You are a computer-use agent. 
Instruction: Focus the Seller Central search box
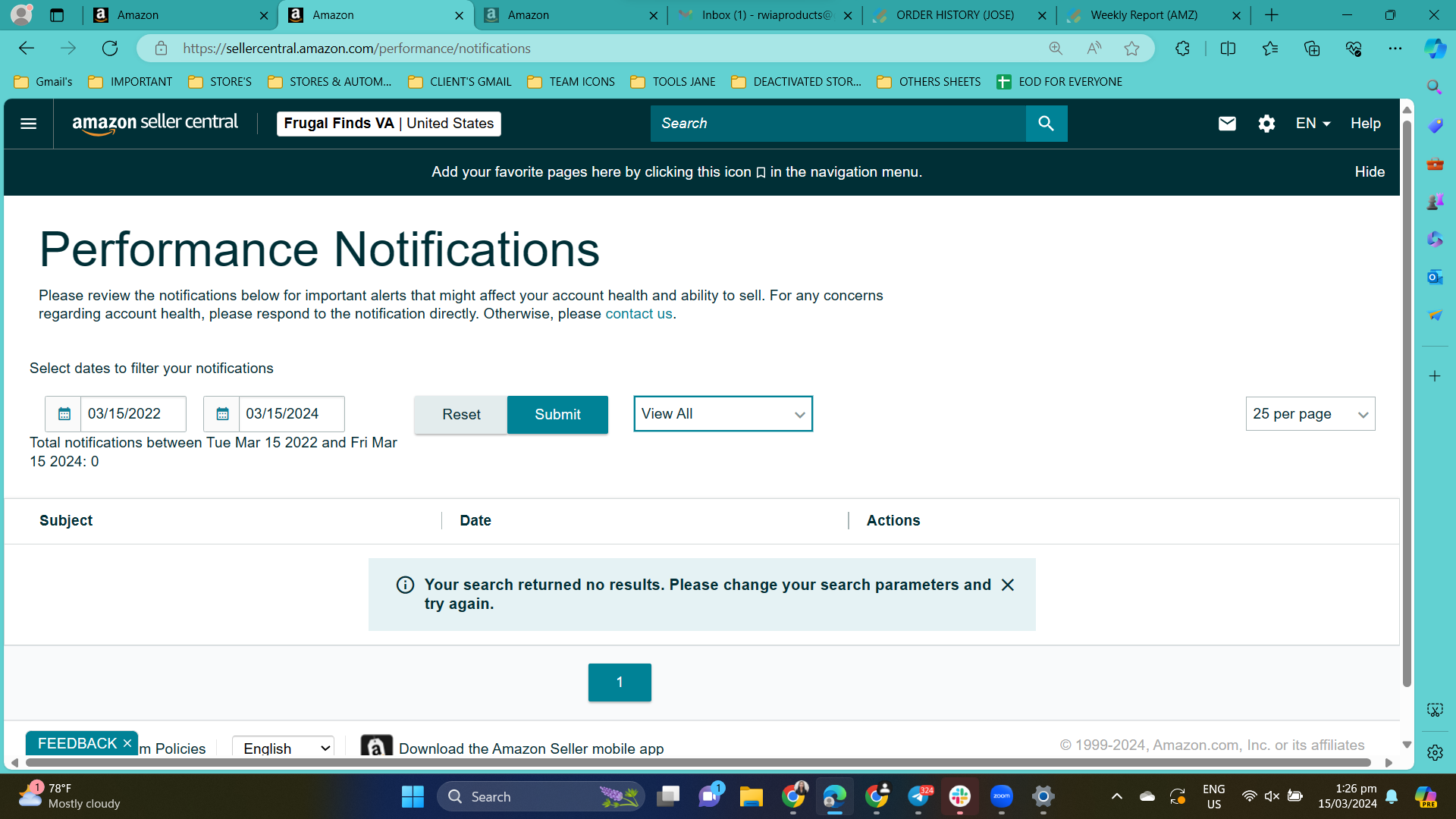[x=838, y=124]
